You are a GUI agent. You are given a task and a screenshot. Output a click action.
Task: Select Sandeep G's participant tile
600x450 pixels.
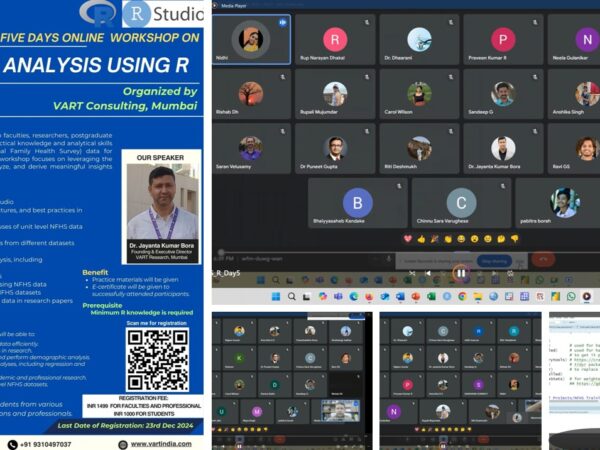(x=503, y=94)
